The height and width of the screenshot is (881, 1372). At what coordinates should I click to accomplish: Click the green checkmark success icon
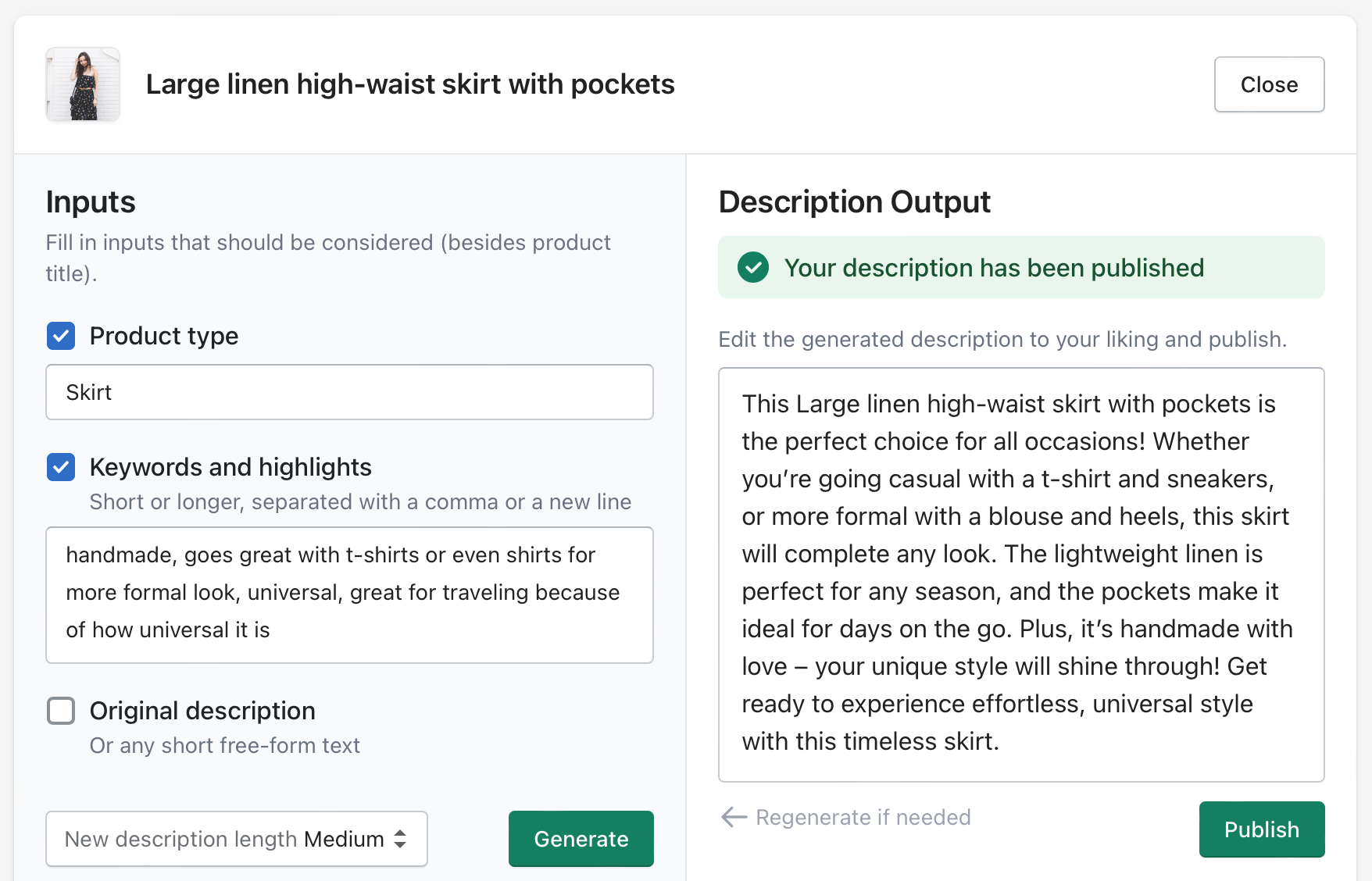[753, 267]
